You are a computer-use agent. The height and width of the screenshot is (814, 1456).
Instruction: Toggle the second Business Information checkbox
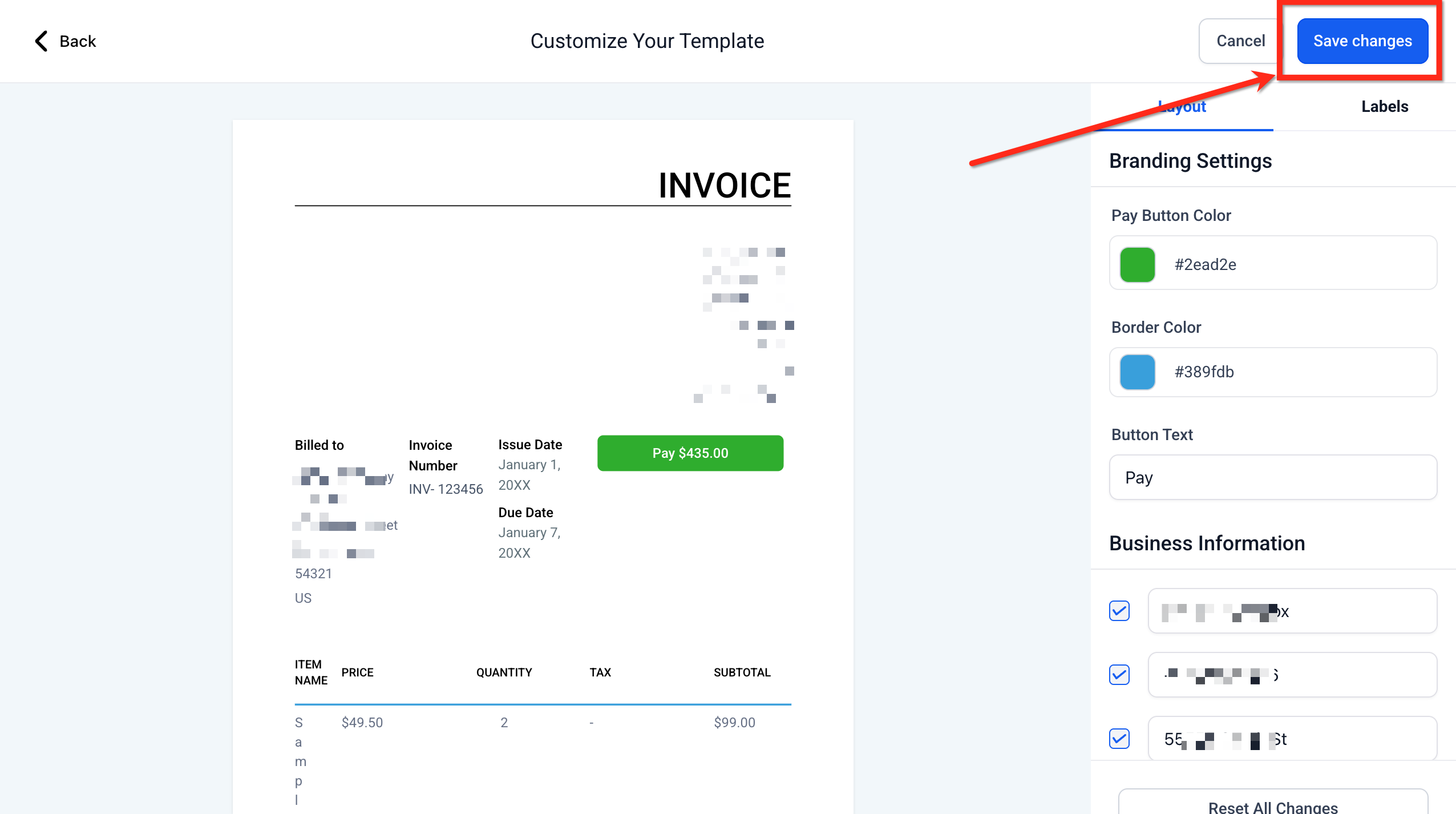tap(1119, 675)
